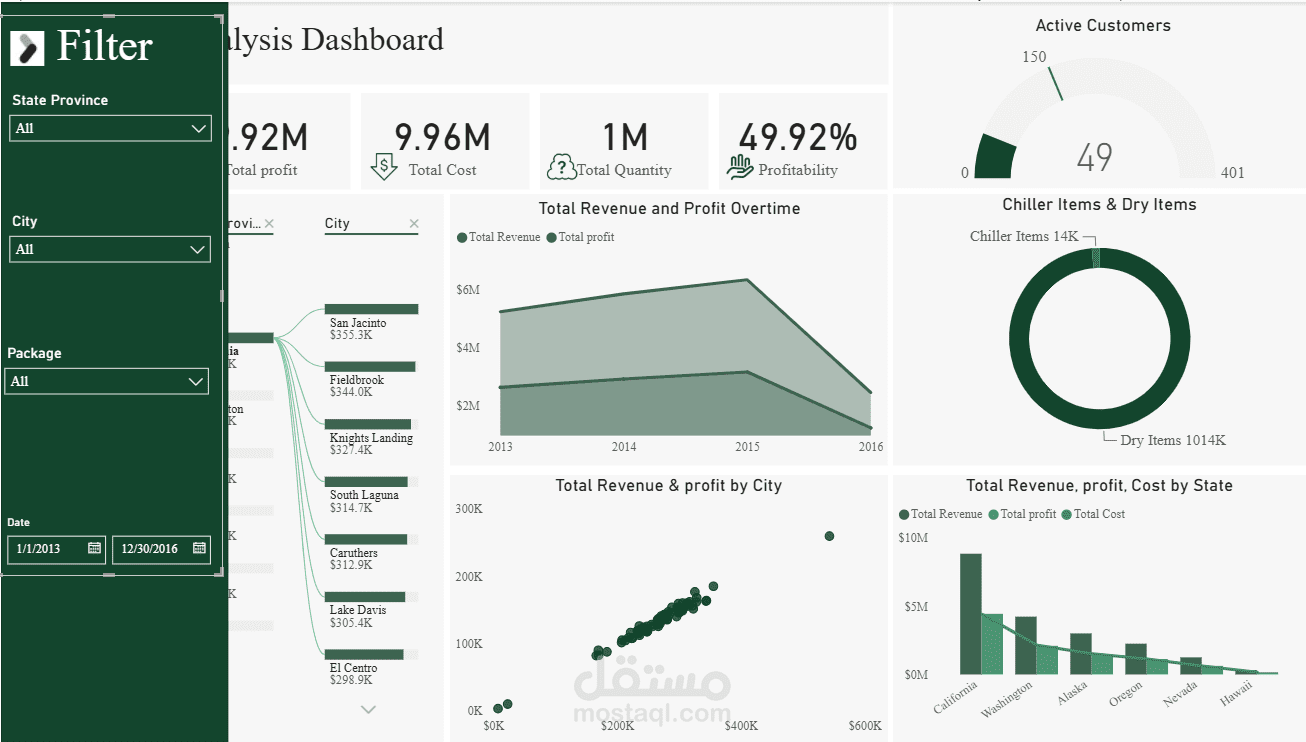The image size is (1306, 742).
Task: Click Total Revenue legend in State chart
Action: point(941,514)
